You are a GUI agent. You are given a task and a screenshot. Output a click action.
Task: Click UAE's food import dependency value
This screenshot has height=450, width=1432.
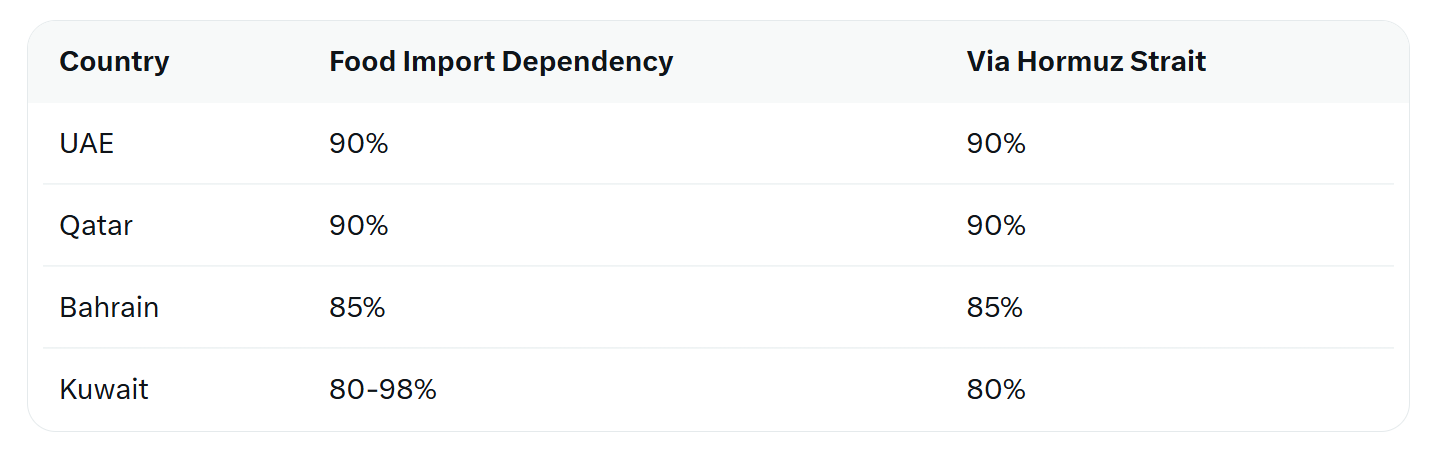[358, 144]
